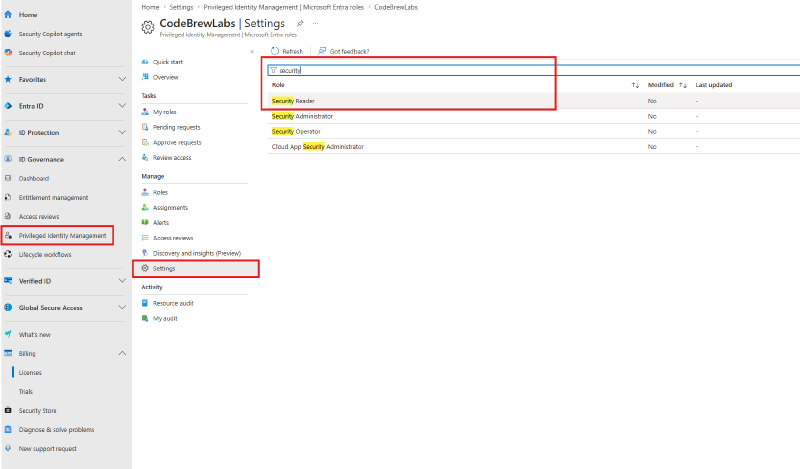This screenshot has width=800, height=469.
Task: Click the Home breadcrumb link
Action: pos(150,7)
